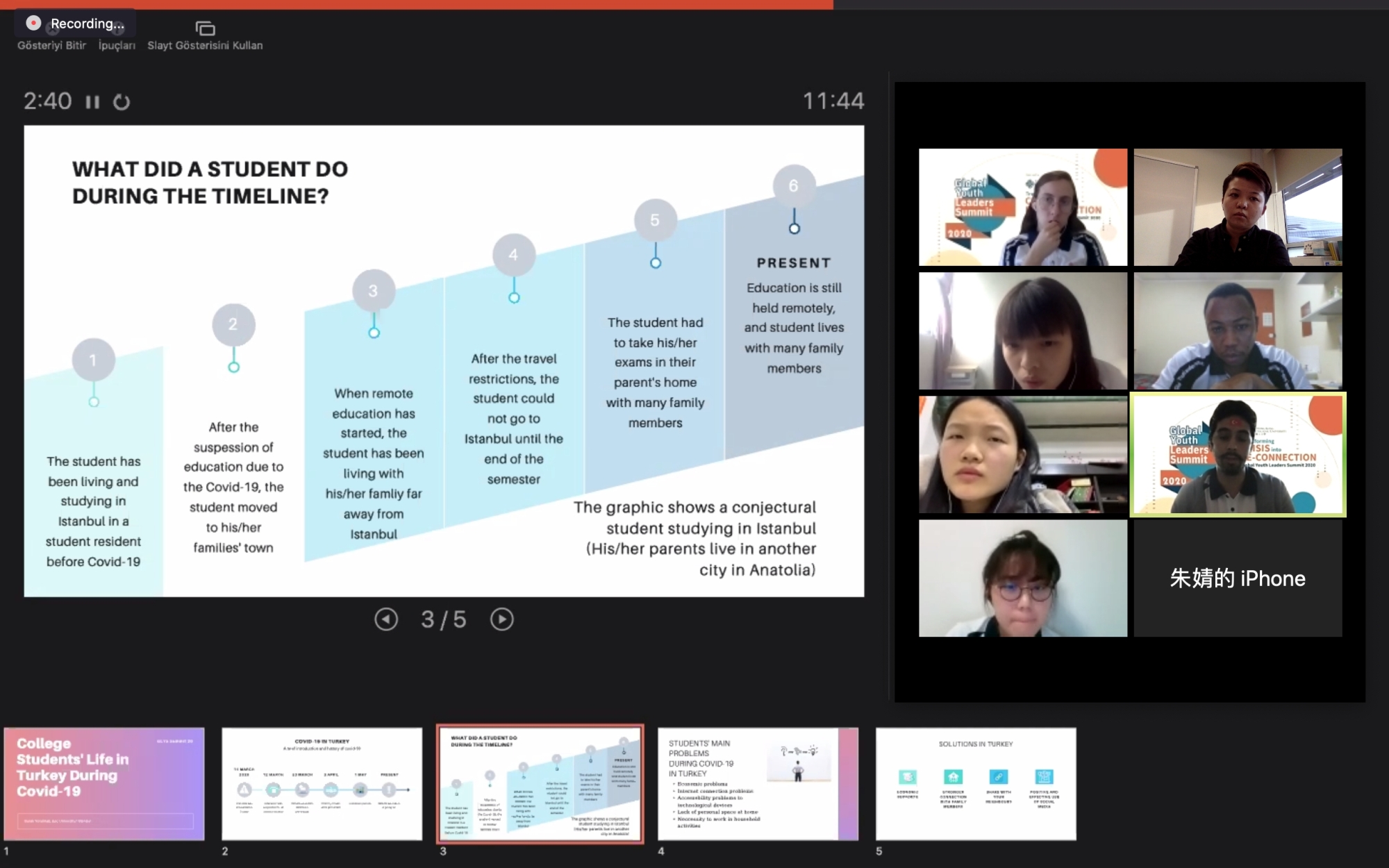Click timeline marker 6 on the slide
1389x868 pixels.
793,185
